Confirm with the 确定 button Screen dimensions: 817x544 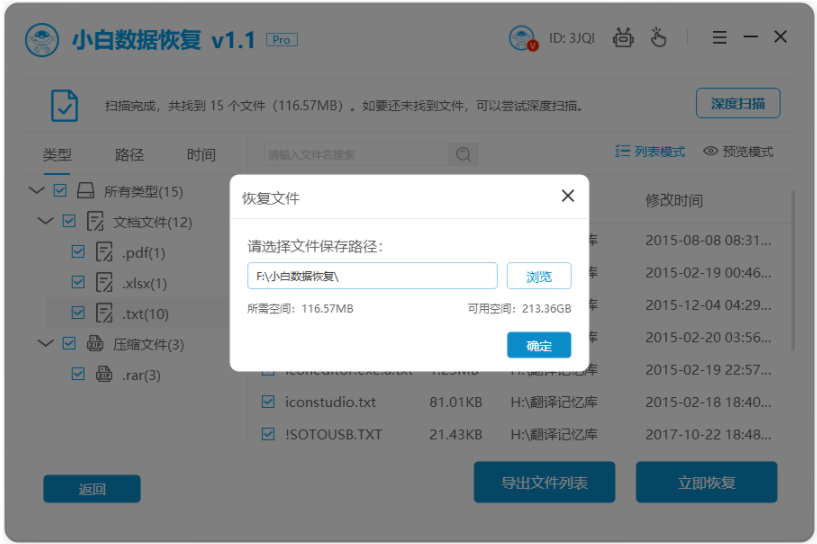click(539, 345)
